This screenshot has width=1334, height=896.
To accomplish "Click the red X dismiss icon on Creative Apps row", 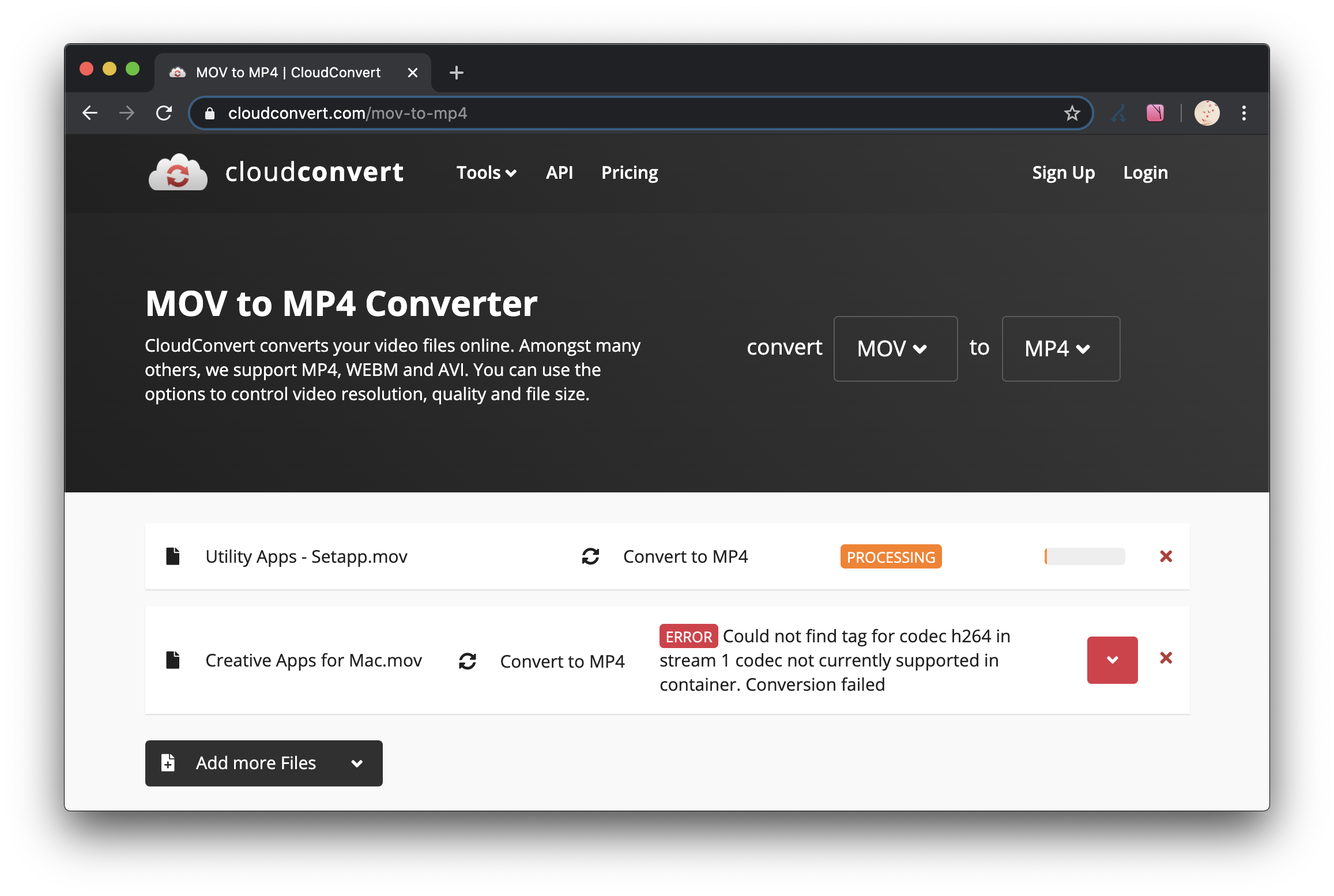I will [1166, 658].
